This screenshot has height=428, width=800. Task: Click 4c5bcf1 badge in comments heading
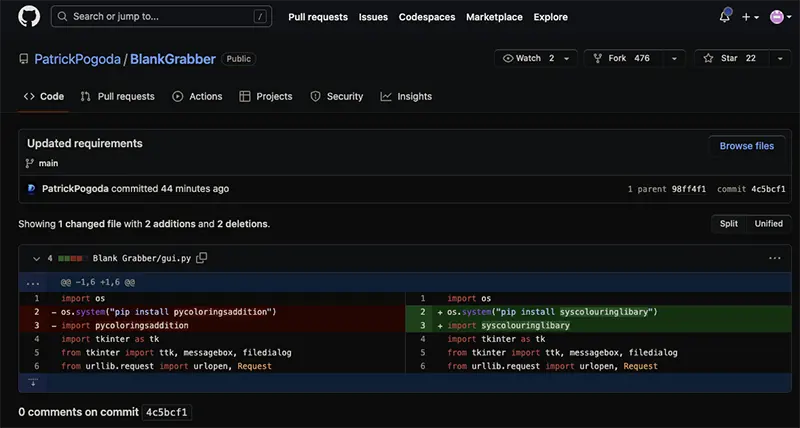coord(166,412)
